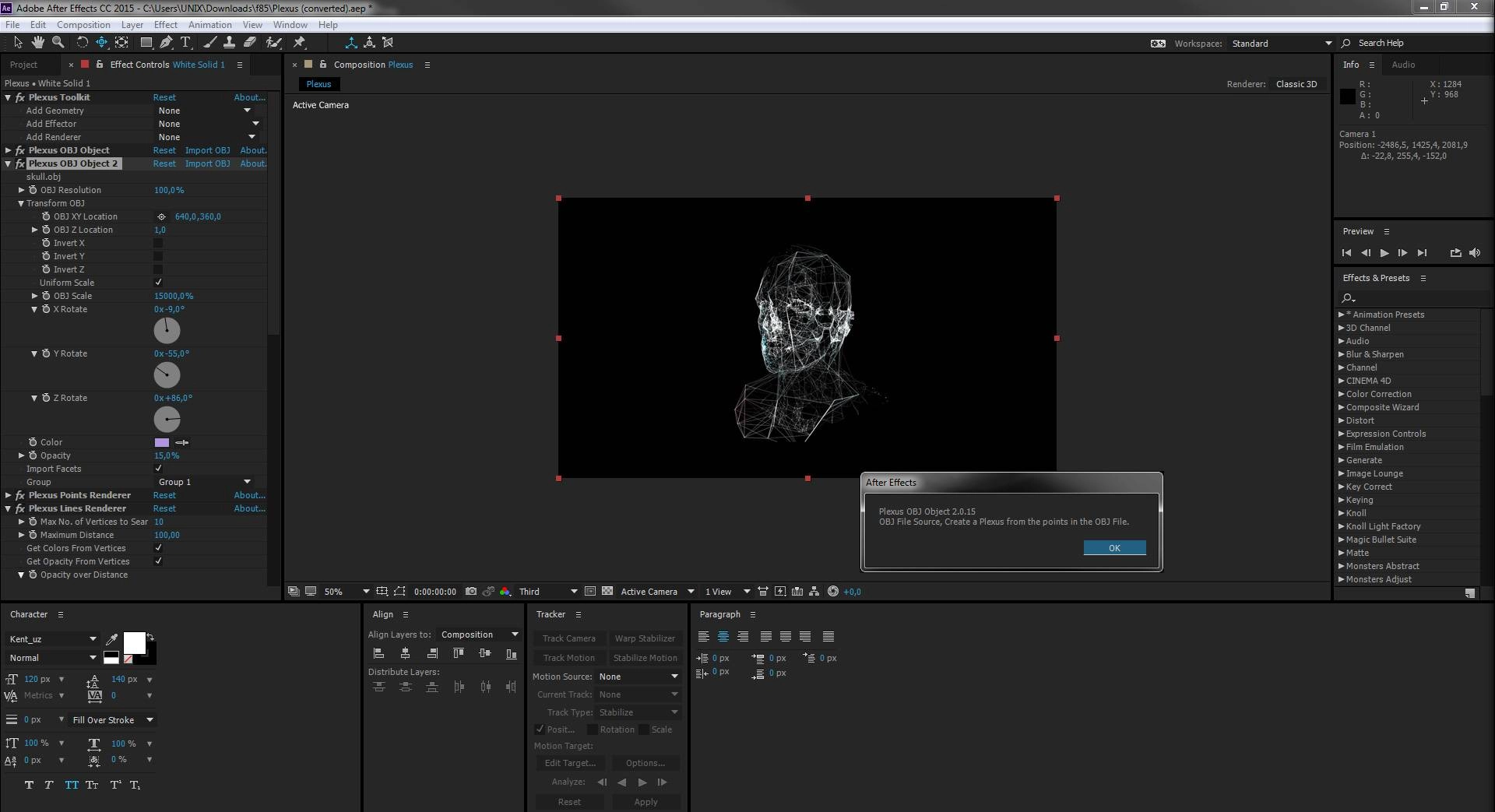Click the Set font eyedropper icon in Character panel

pos(111,639)
